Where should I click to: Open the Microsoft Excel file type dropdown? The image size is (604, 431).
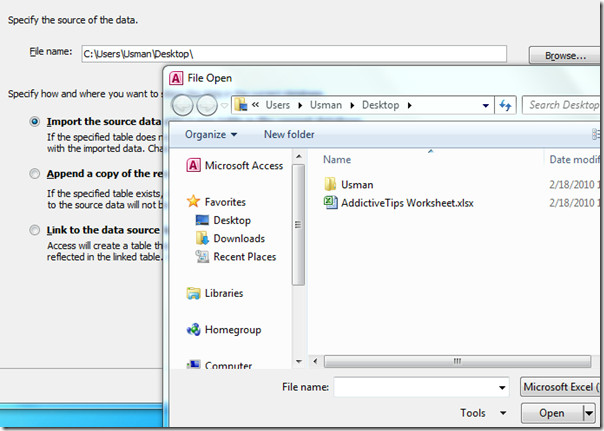pyautogui.click(x=560, y=387)
